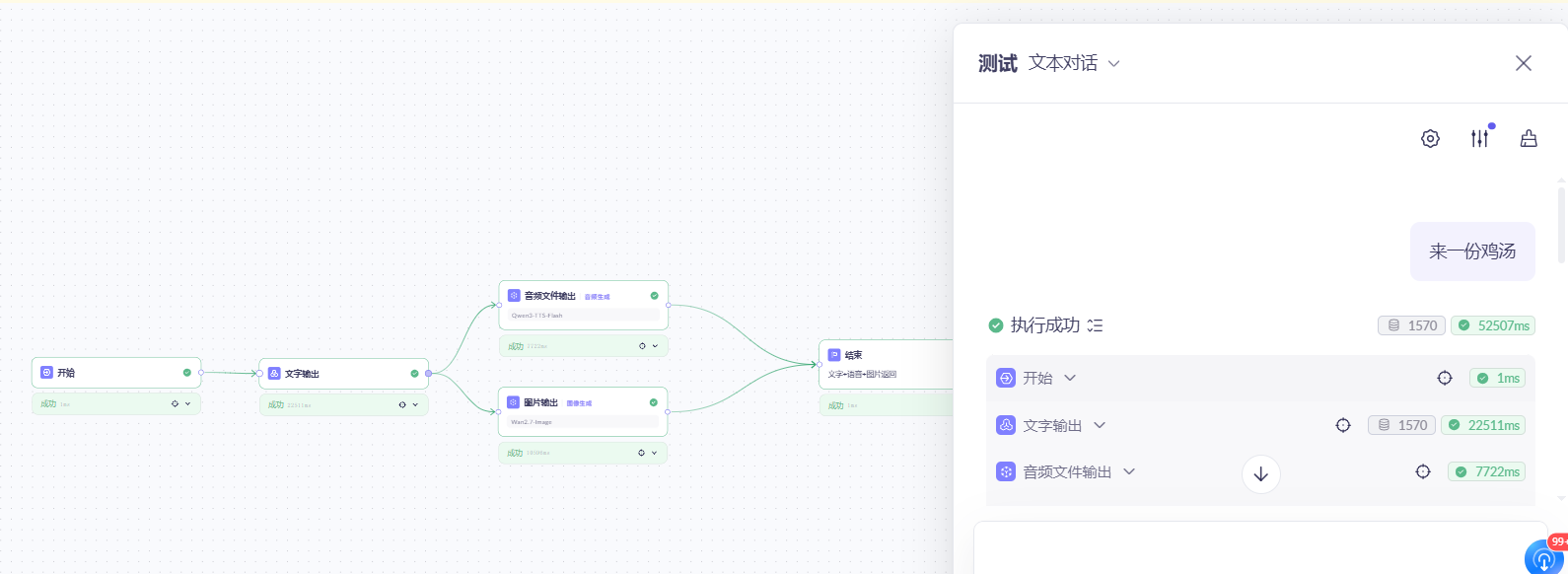This screenshot has width=1568, height=574.
Task: Click the total 52507ms duration badge
Action: tap(1493, 325)
